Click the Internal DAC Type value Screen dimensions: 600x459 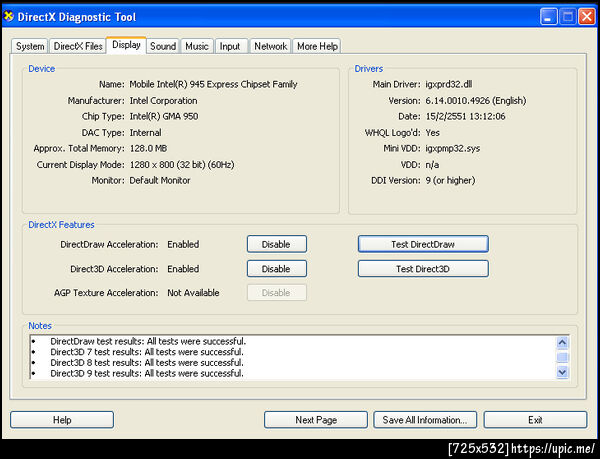(145, 133)
